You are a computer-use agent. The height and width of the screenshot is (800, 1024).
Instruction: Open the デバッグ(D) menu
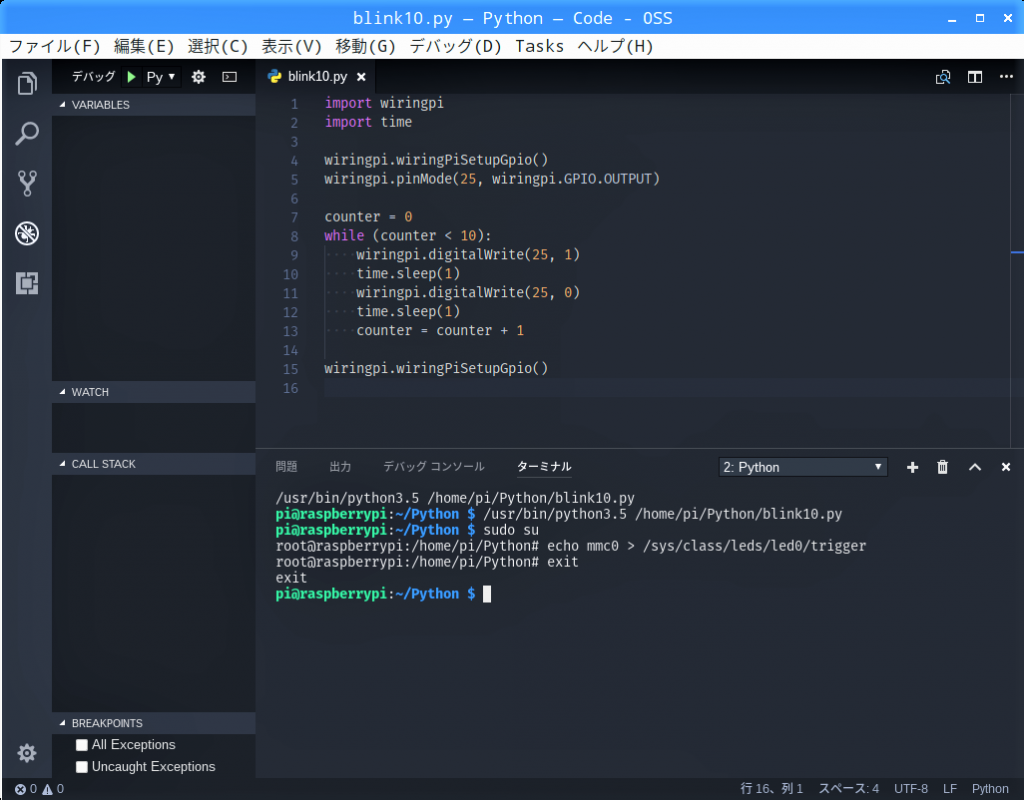[455, 46]
